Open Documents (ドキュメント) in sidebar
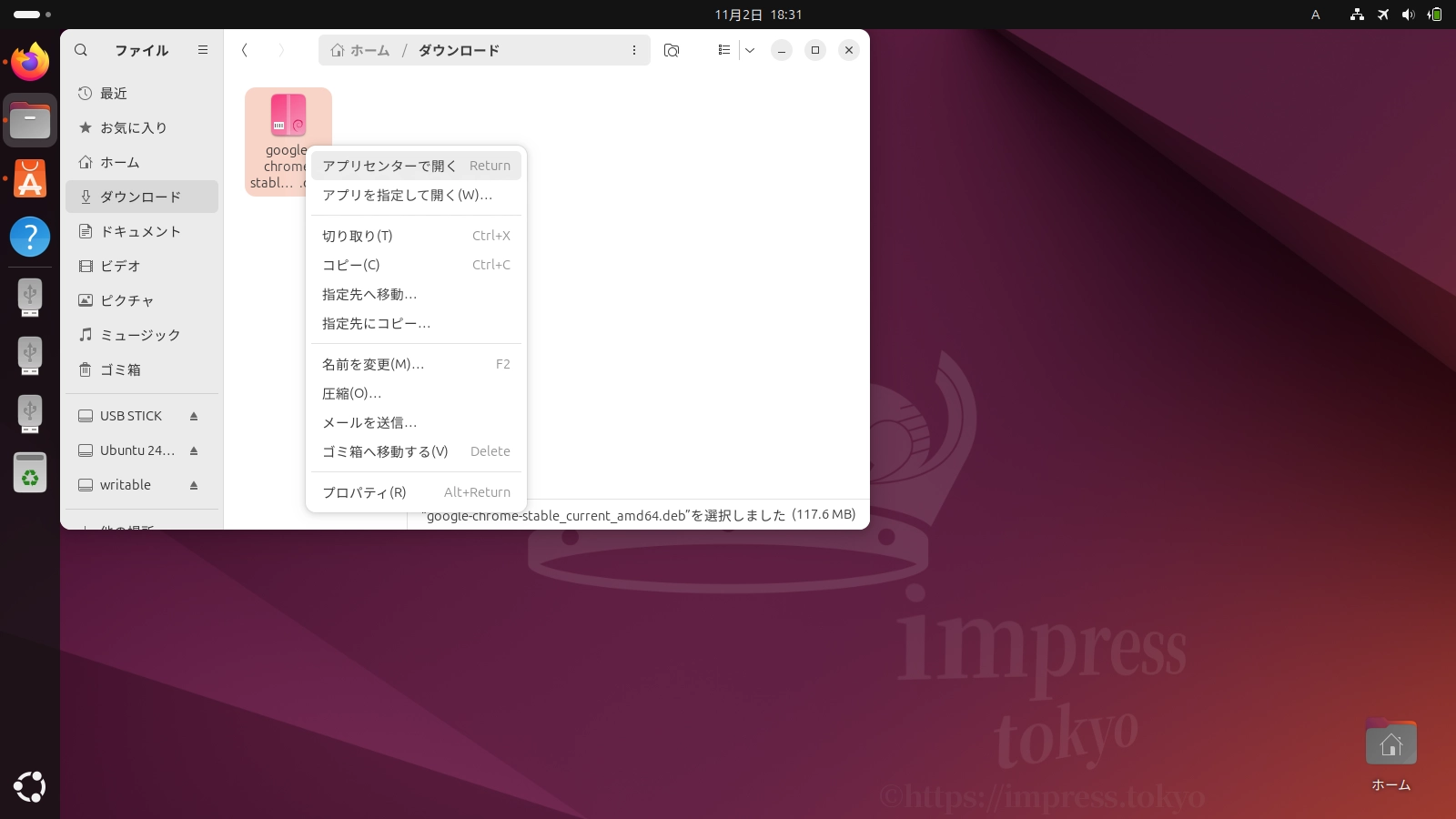The height and width of the screenshot is (819, 1456). [x=142, y=231]
